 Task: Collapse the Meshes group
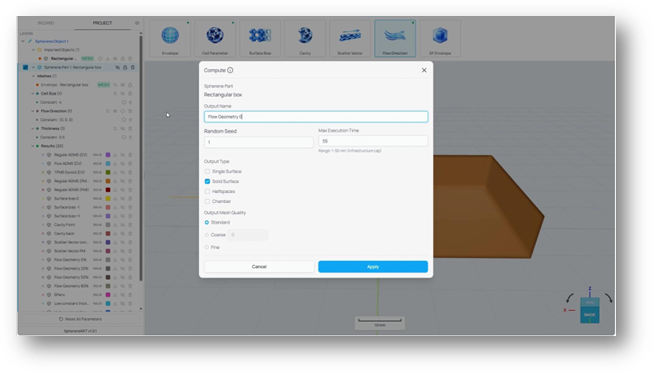(x=33, y=76)
